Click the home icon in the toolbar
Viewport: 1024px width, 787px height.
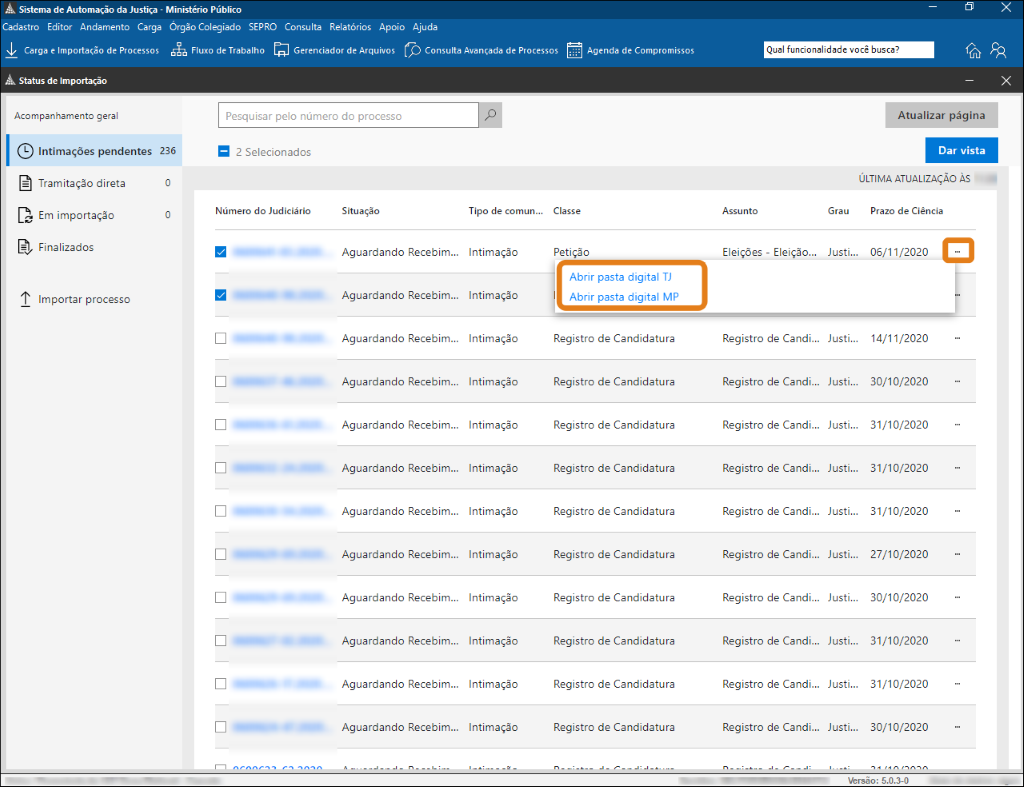point(973,51)
